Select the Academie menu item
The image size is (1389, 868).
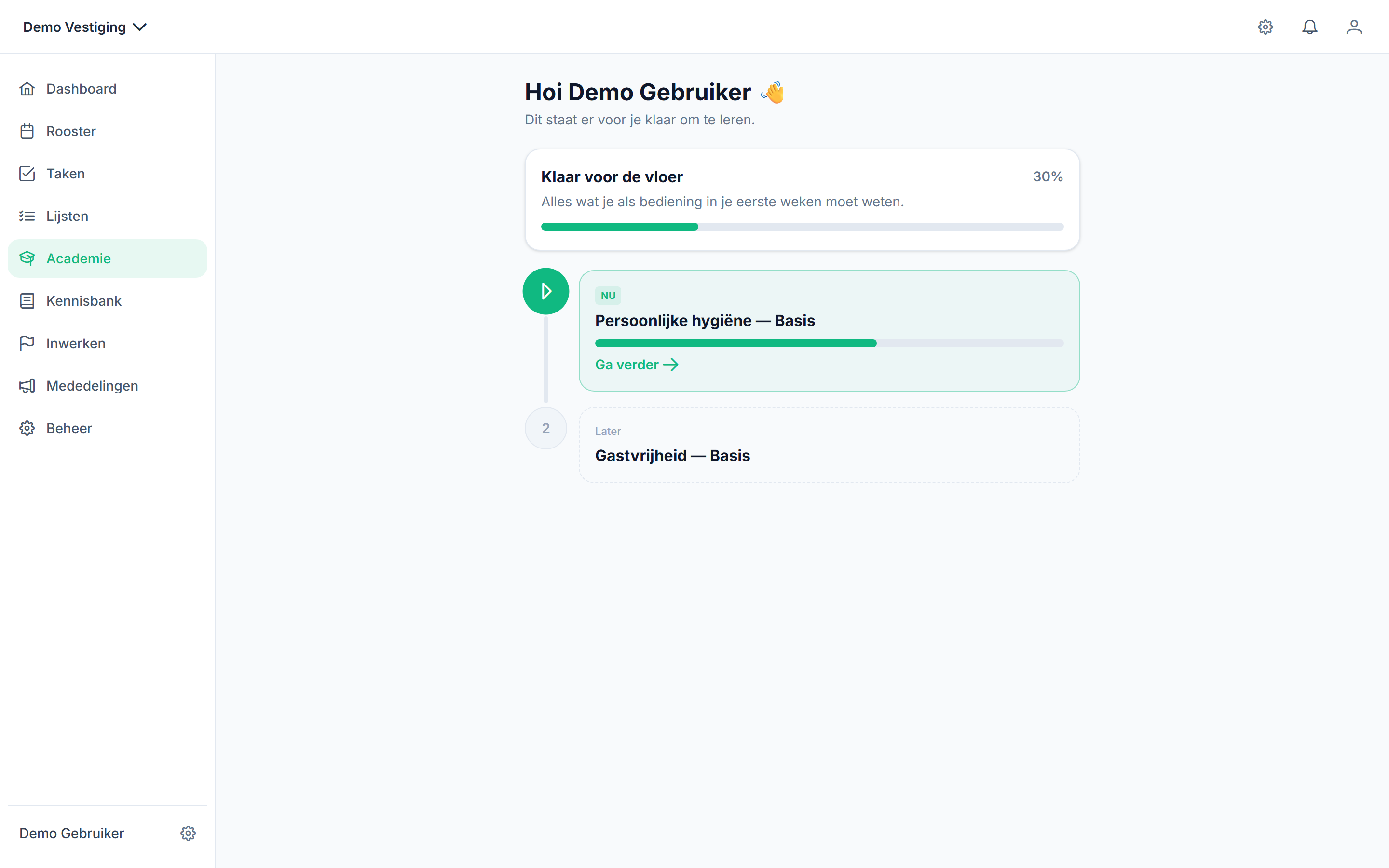click(x=108, y=259)
